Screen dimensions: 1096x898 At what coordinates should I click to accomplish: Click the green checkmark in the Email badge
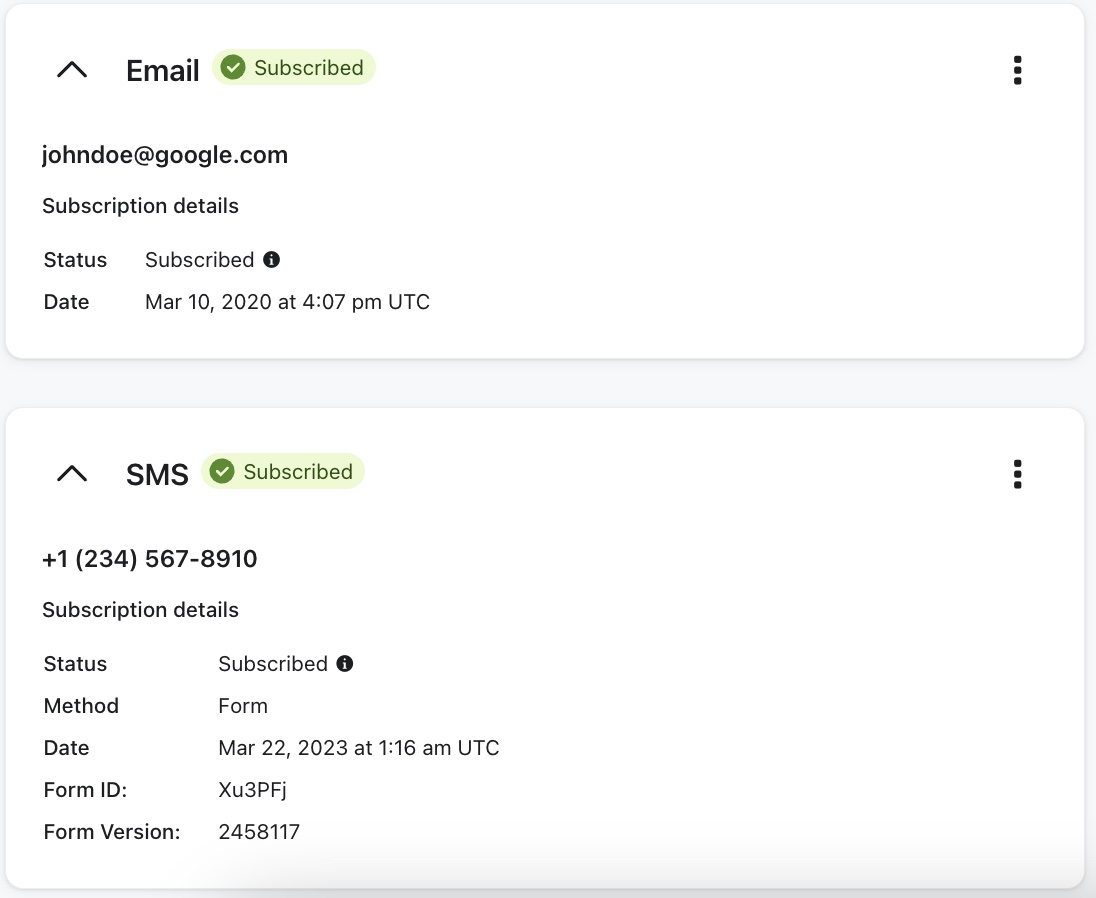232,67
